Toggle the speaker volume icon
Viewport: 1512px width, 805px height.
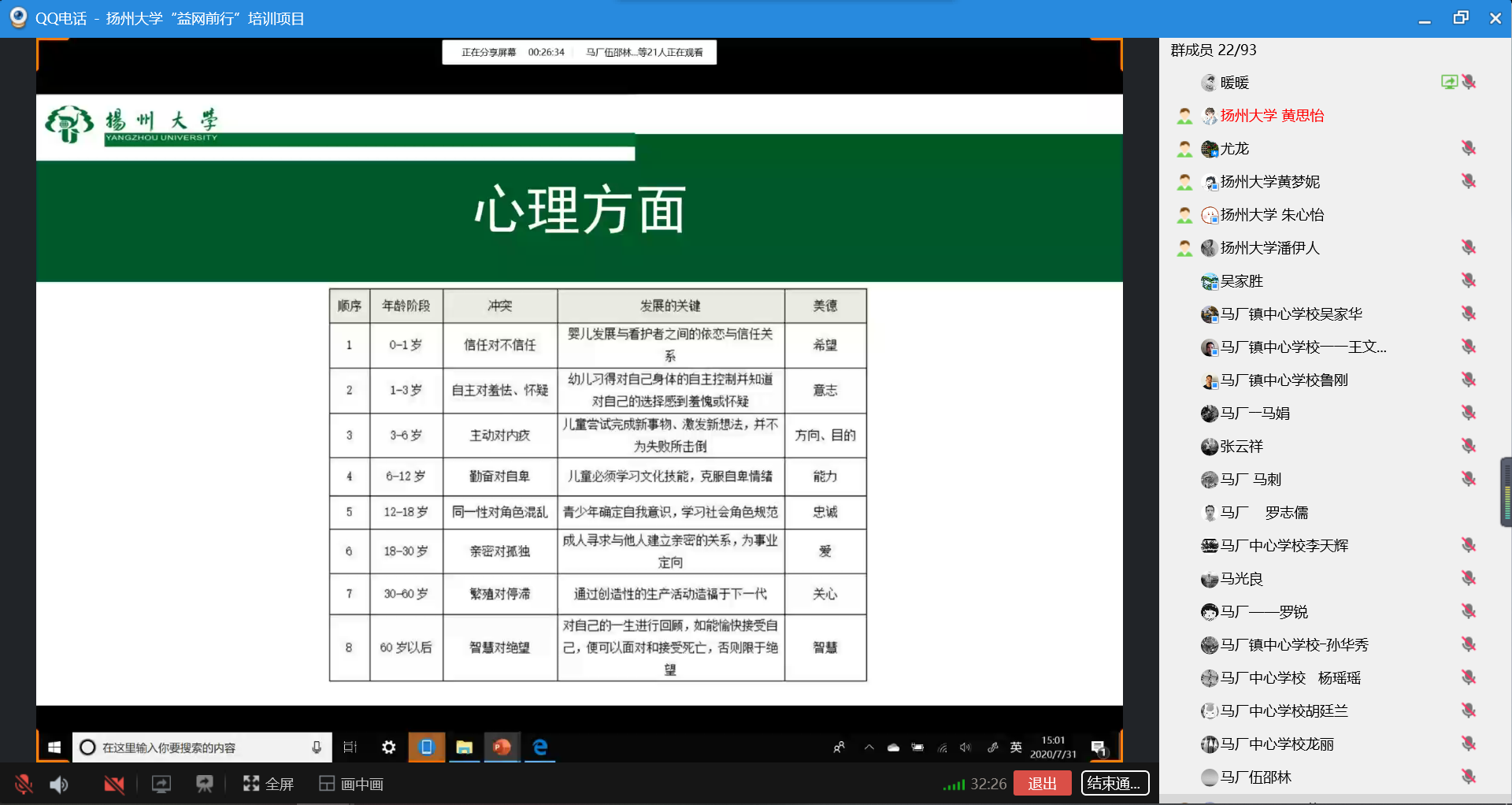(x=59, y=784)
